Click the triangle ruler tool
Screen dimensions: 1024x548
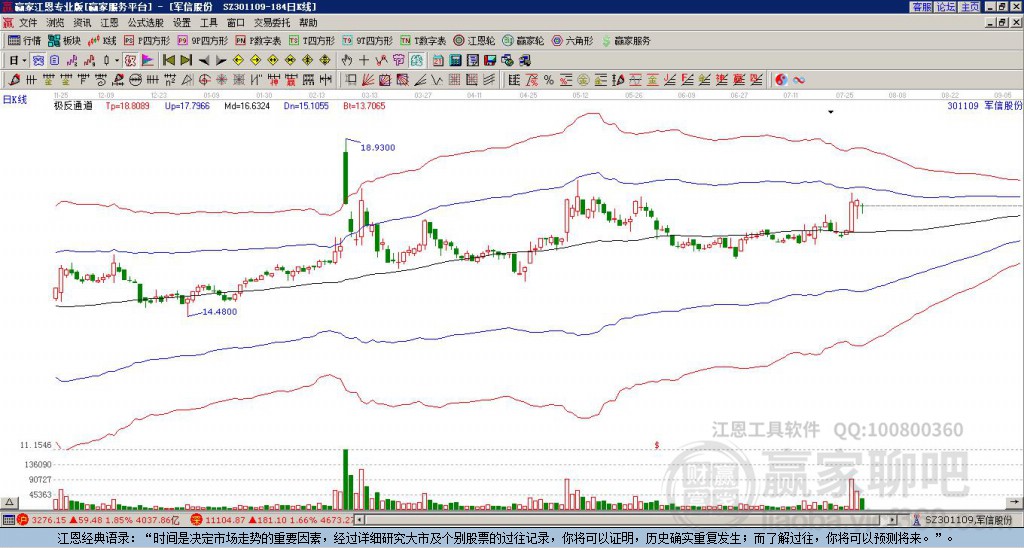click(187, 80)
